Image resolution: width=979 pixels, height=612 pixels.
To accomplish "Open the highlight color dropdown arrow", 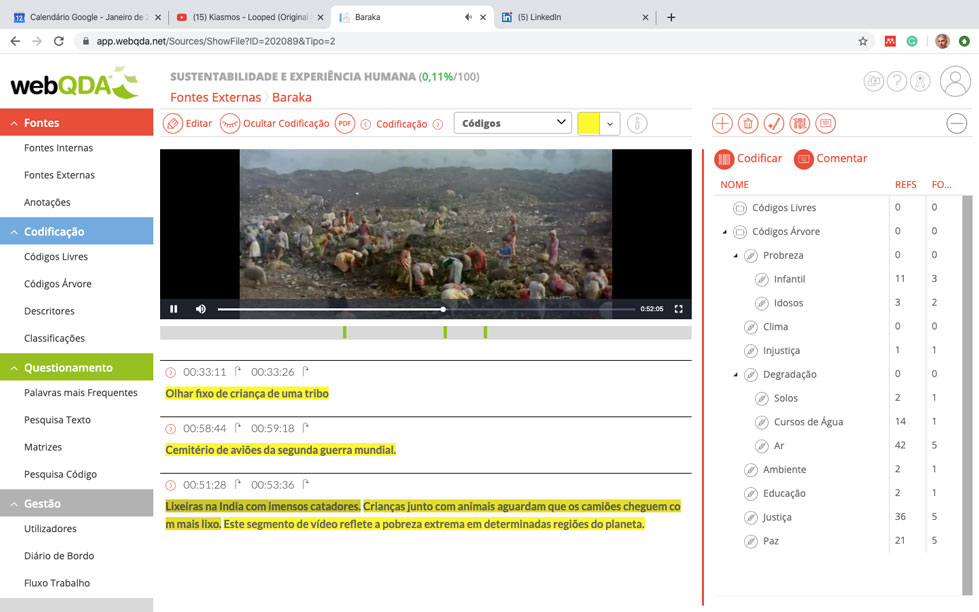I will (x=610, y=124).
